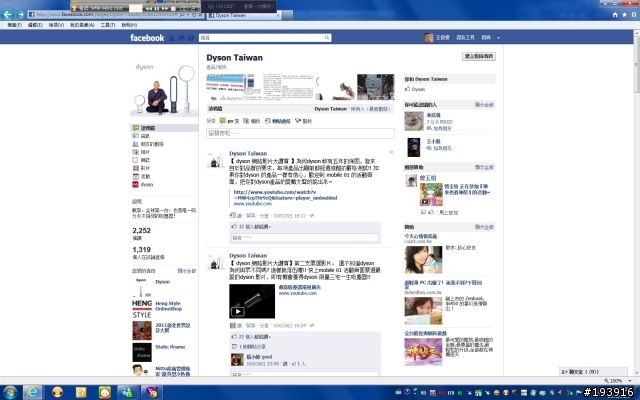Open the chat bar at bottom right
This screenshot has width=640, height=400.
point(593,372)
